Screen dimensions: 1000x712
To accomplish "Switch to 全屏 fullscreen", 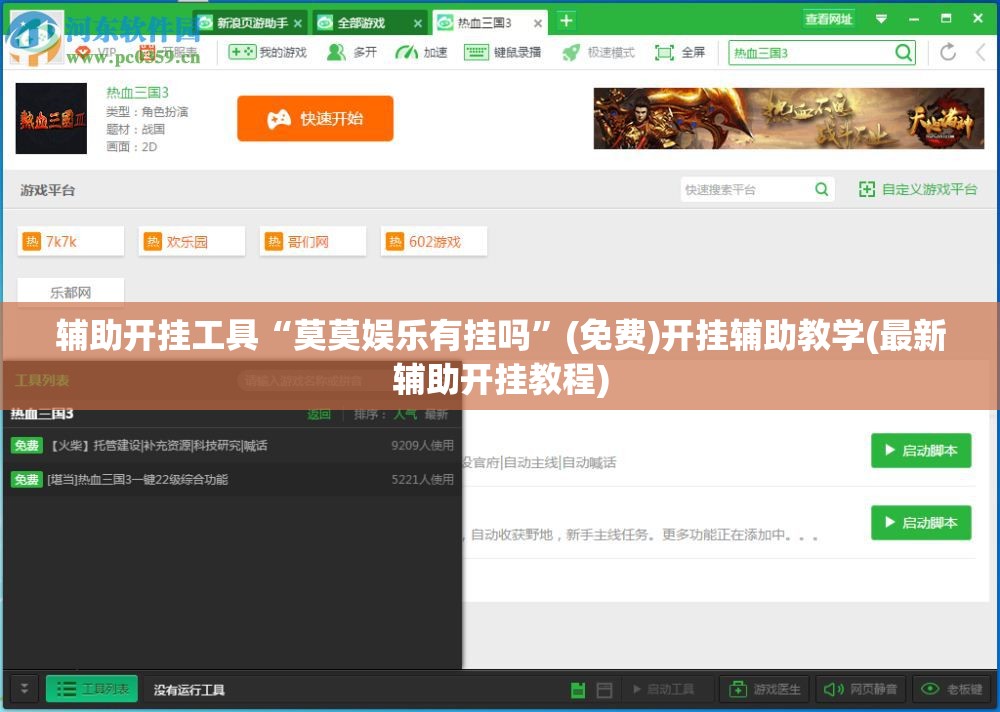I will click(x=680, y=52).
